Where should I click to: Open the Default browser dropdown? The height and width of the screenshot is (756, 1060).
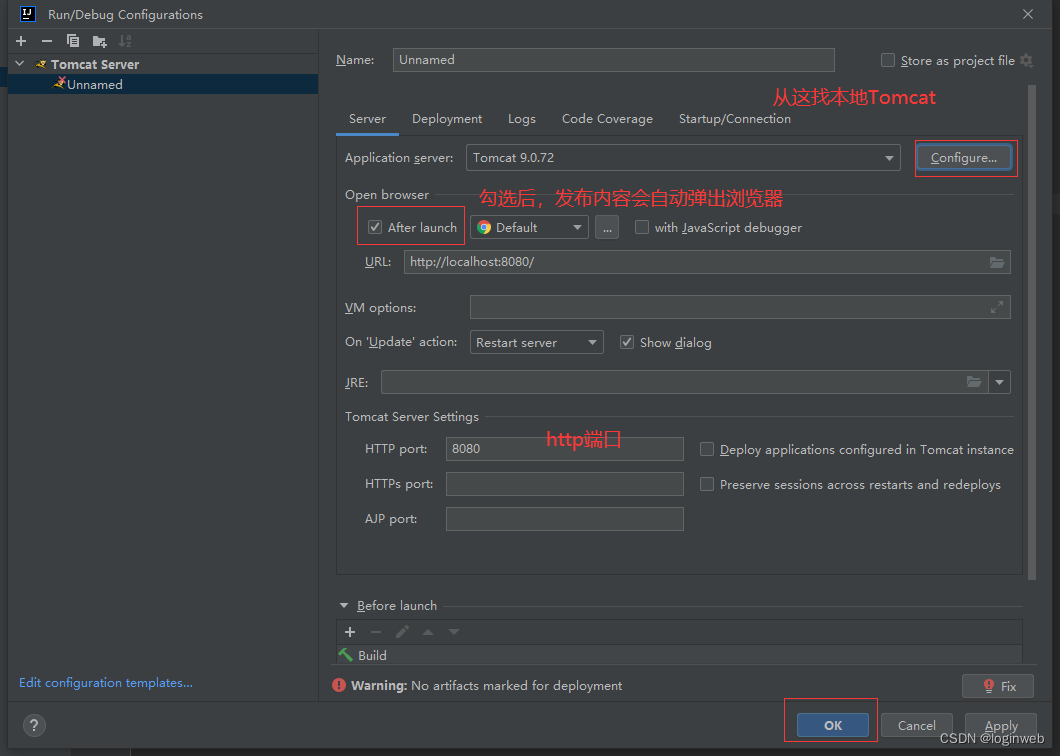pos(529,227)
